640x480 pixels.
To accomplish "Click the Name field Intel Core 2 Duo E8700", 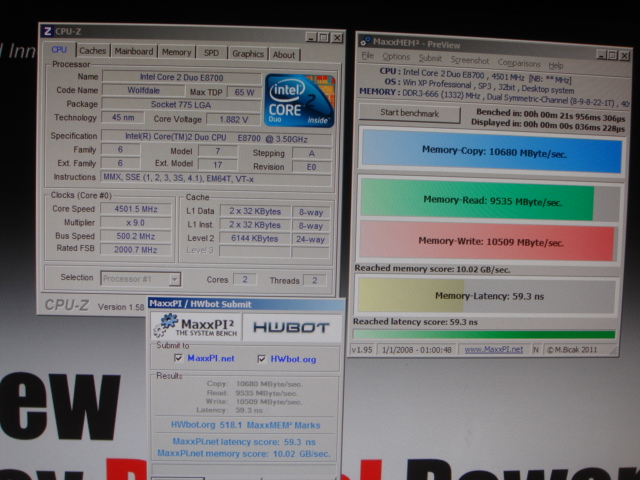I will point(182,77).
